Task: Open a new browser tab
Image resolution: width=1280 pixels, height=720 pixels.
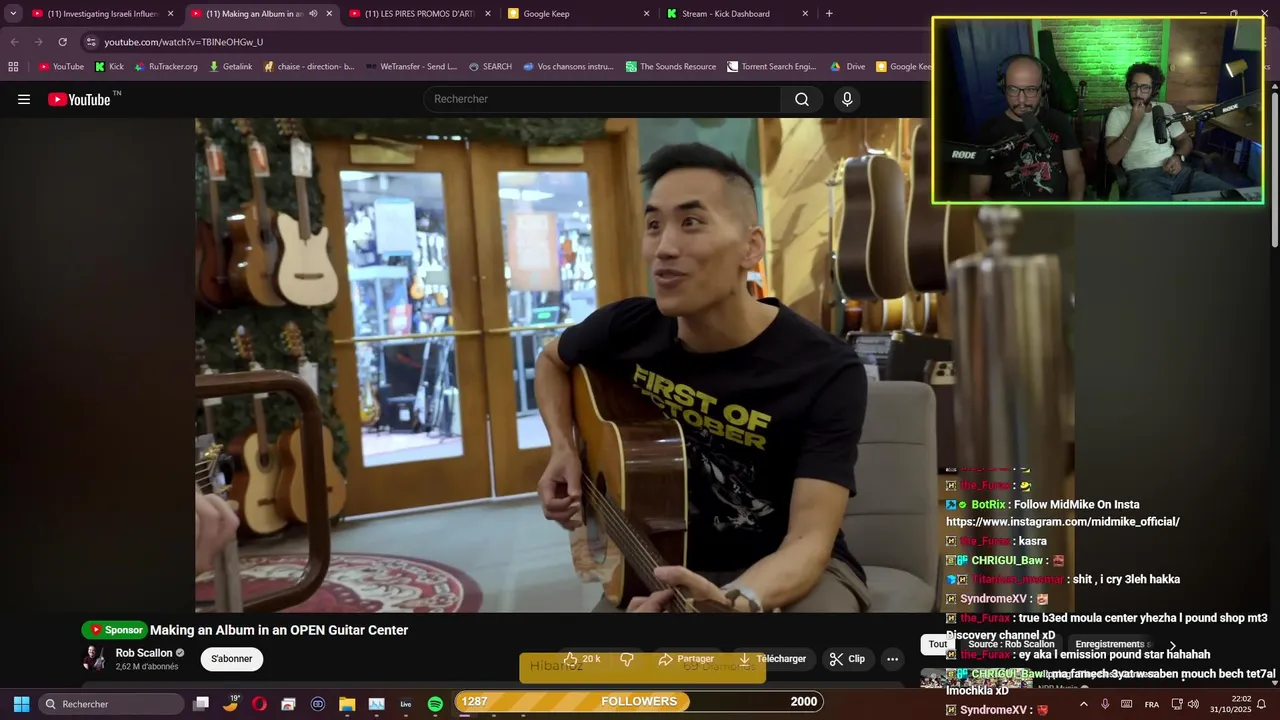Action: click(829, 14)
